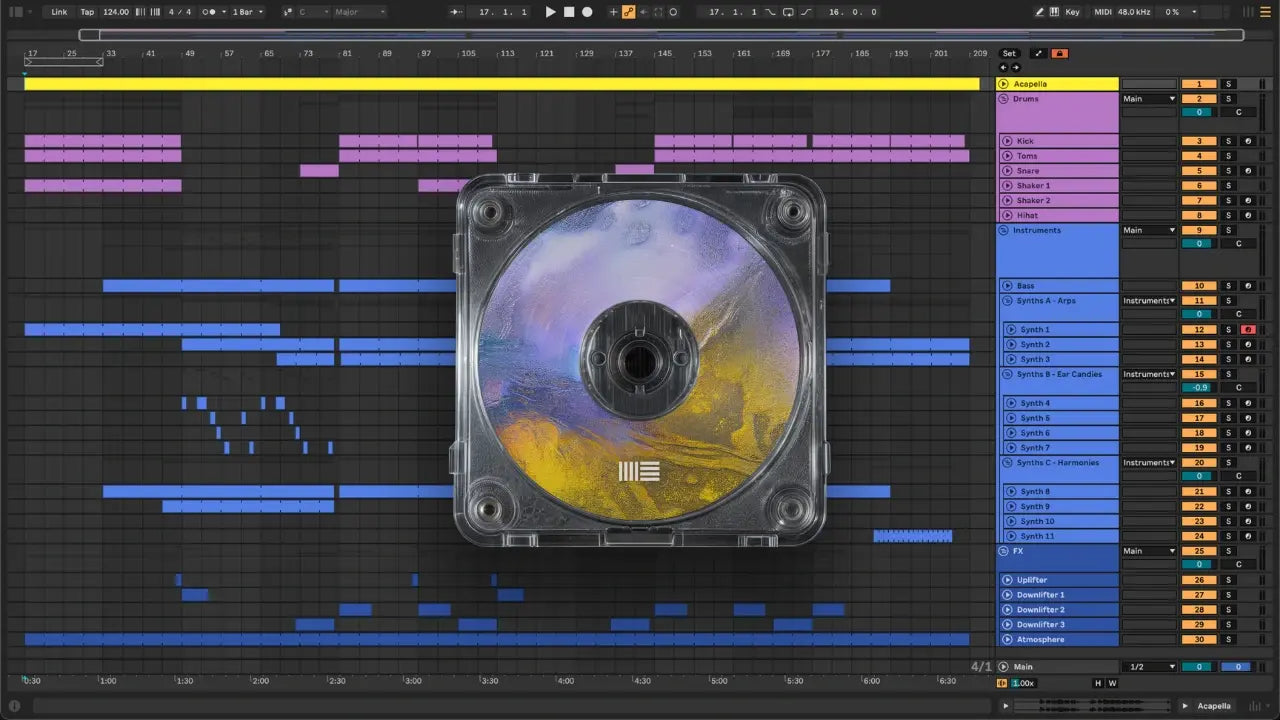Click the Tap tempo button
This screenshot has width=1280, height=720.
click(x=87, y=12)
